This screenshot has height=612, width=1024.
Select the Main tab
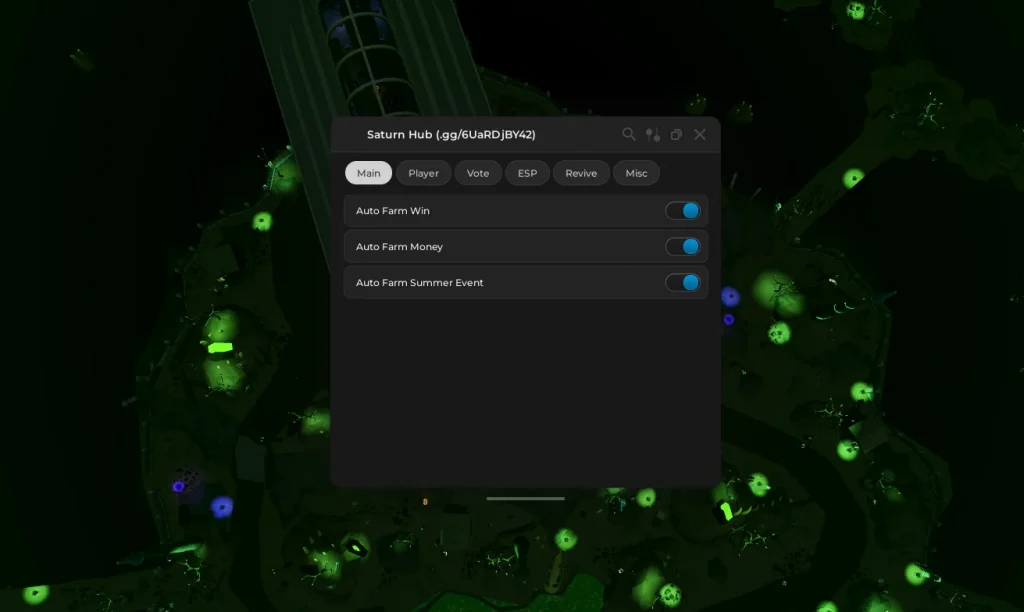(368, 173)
